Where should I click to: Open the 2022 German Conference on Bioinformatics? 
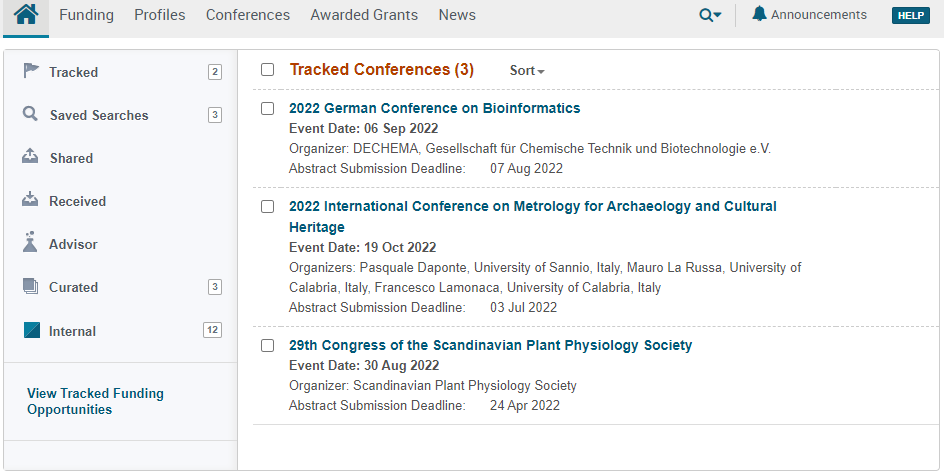434,108
